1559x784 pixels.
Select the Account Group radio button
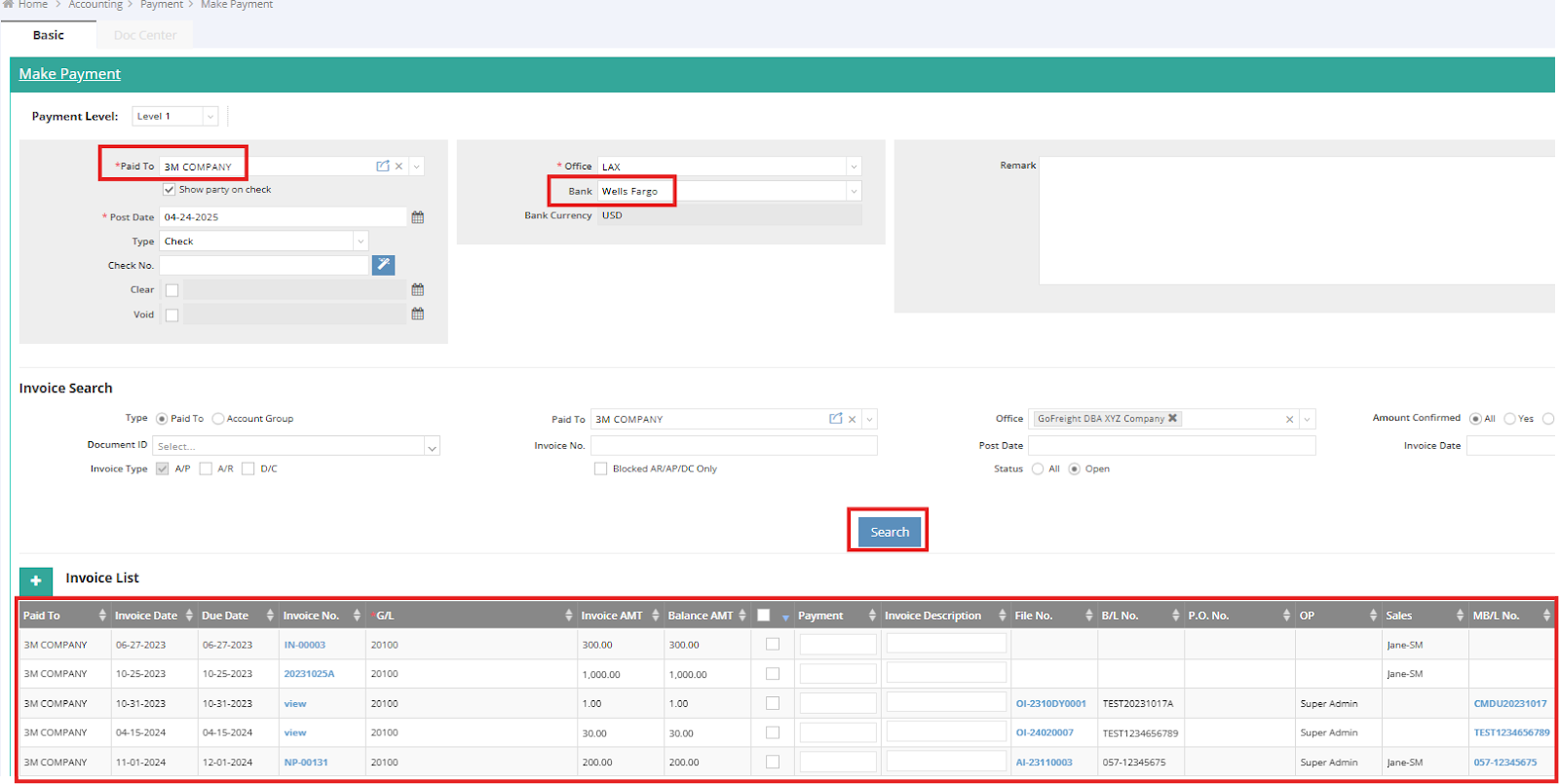tap(218, 419)
